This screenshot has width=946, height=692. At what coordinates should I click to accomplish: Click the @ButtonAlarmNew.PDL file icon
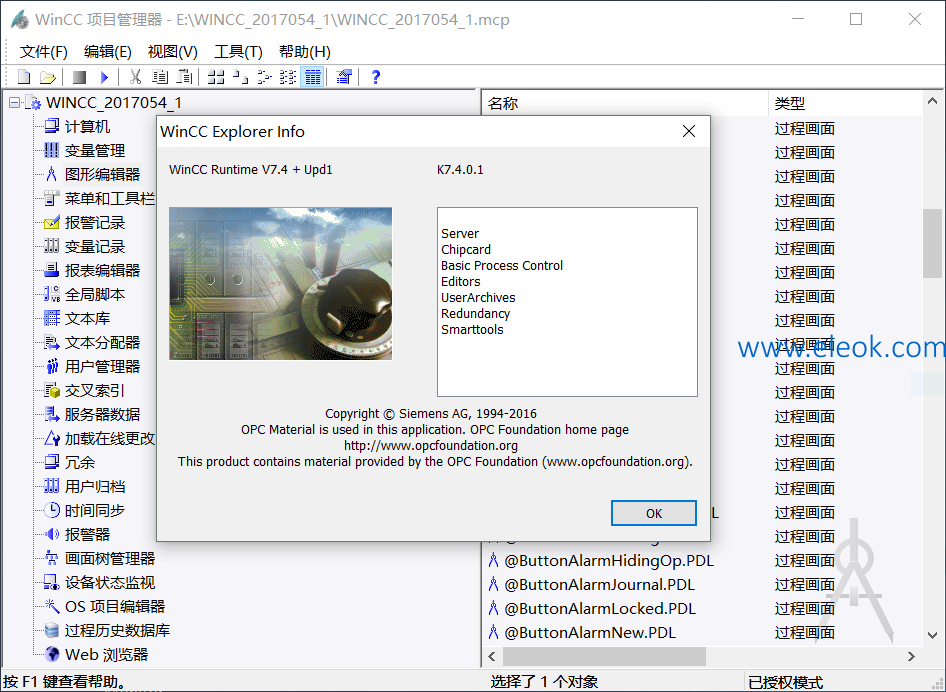pos(494,632)
